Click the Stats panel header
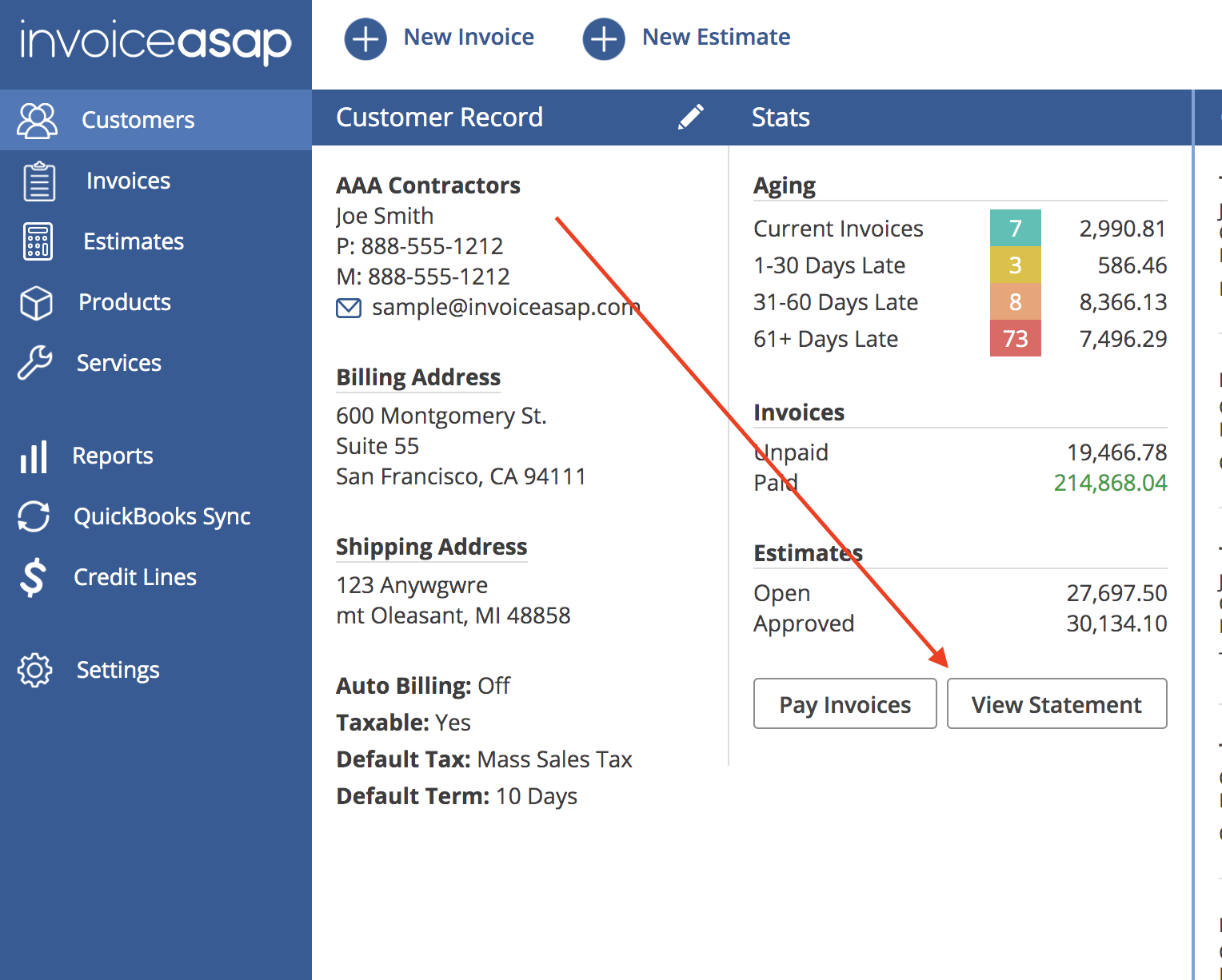 tap(781, 117)
